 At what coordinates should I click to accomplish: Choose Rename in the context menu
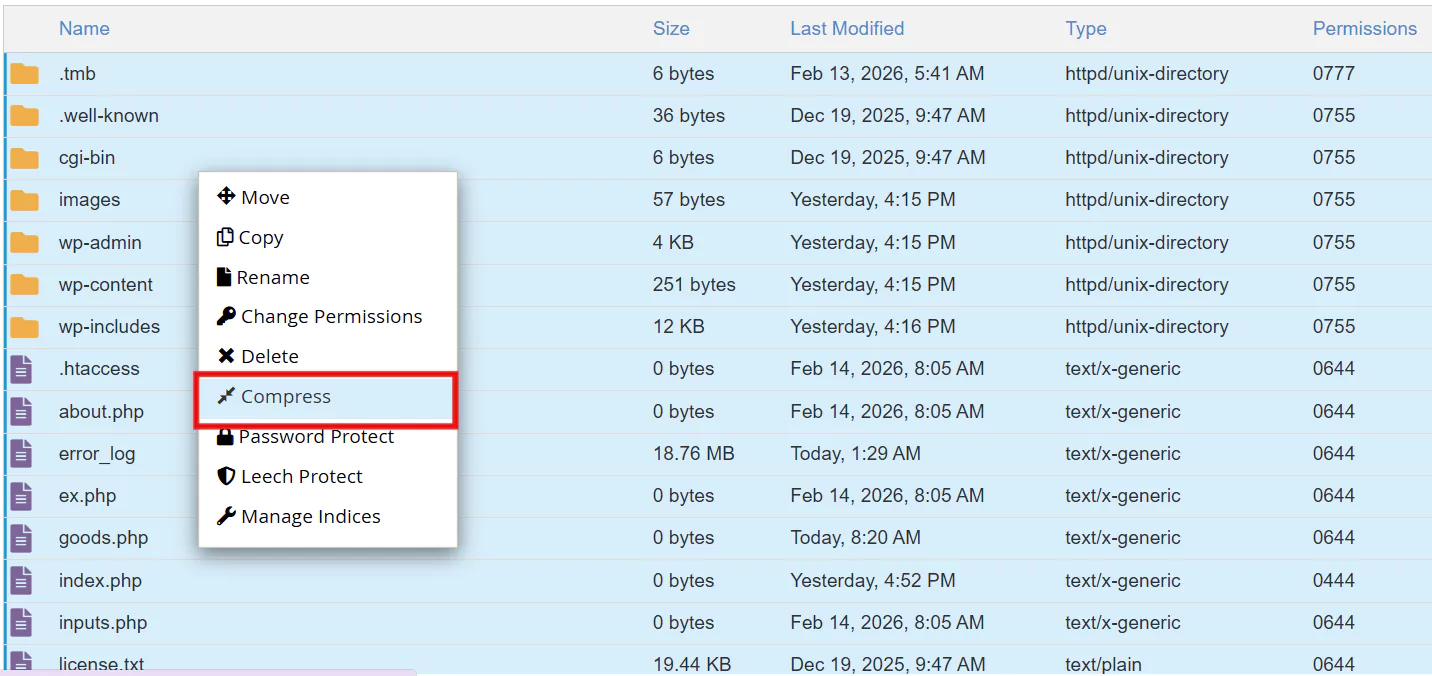[272, 278]
